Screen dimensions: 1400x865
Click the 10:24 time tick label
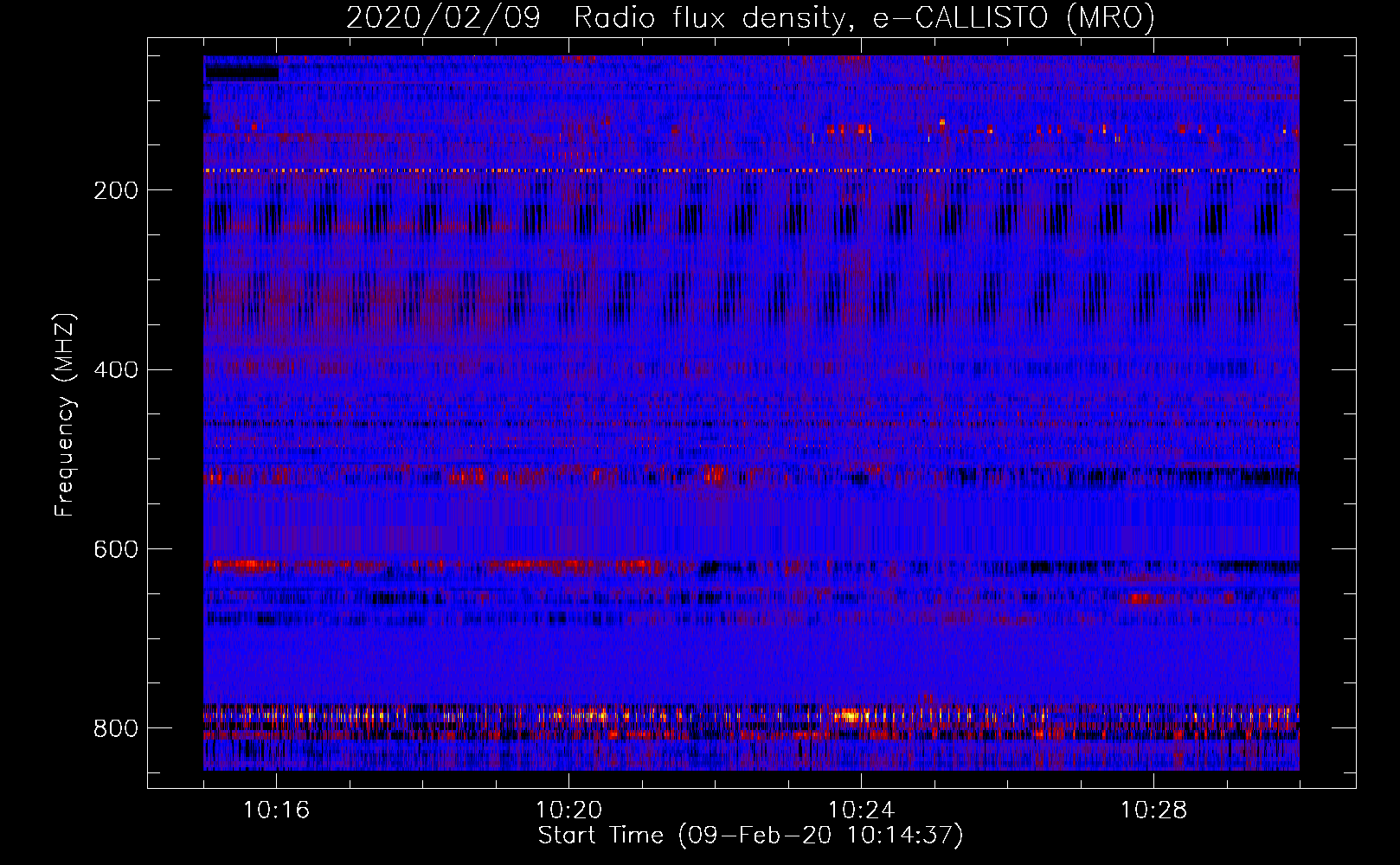(x=861, y=811)
